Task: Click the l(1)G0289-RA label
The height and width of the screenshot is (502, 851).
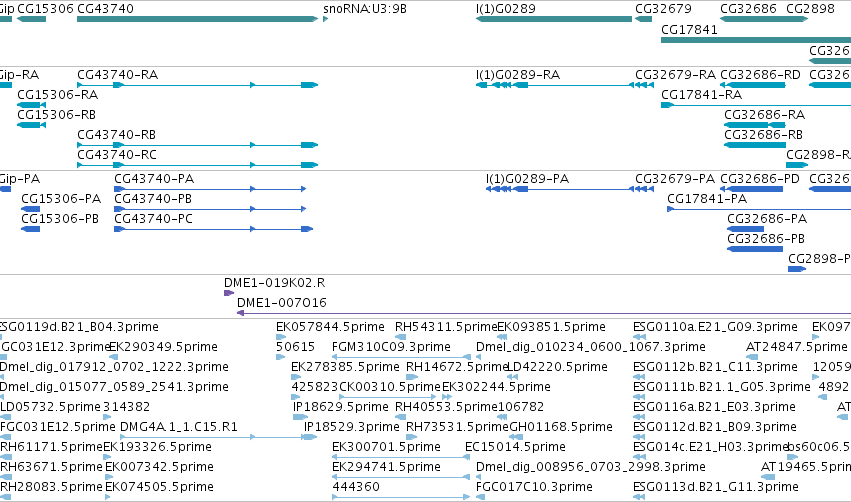Action: 518,75
